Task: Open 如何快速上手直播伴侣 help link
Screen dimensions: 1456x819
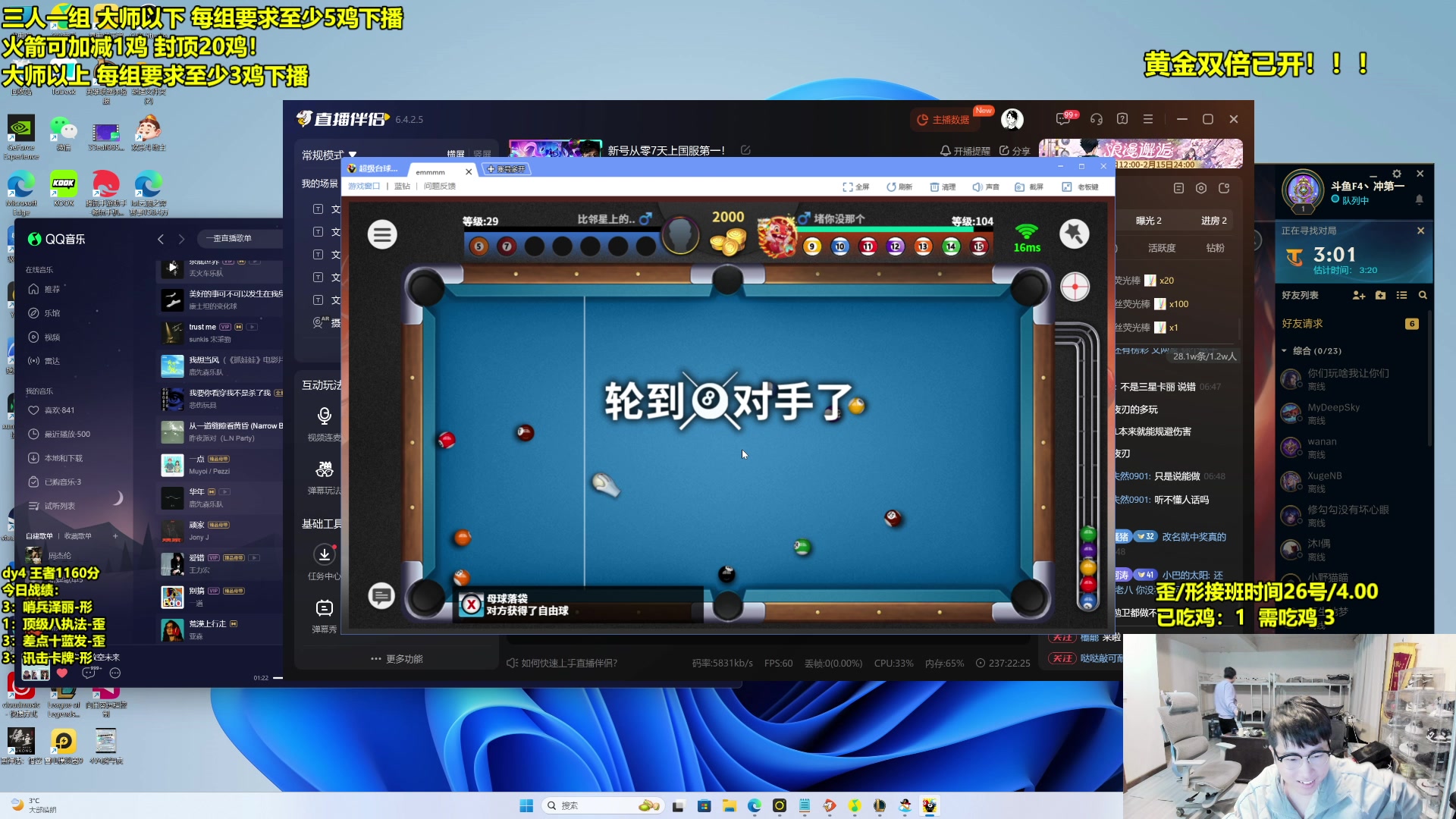Action: coord(563,664)
